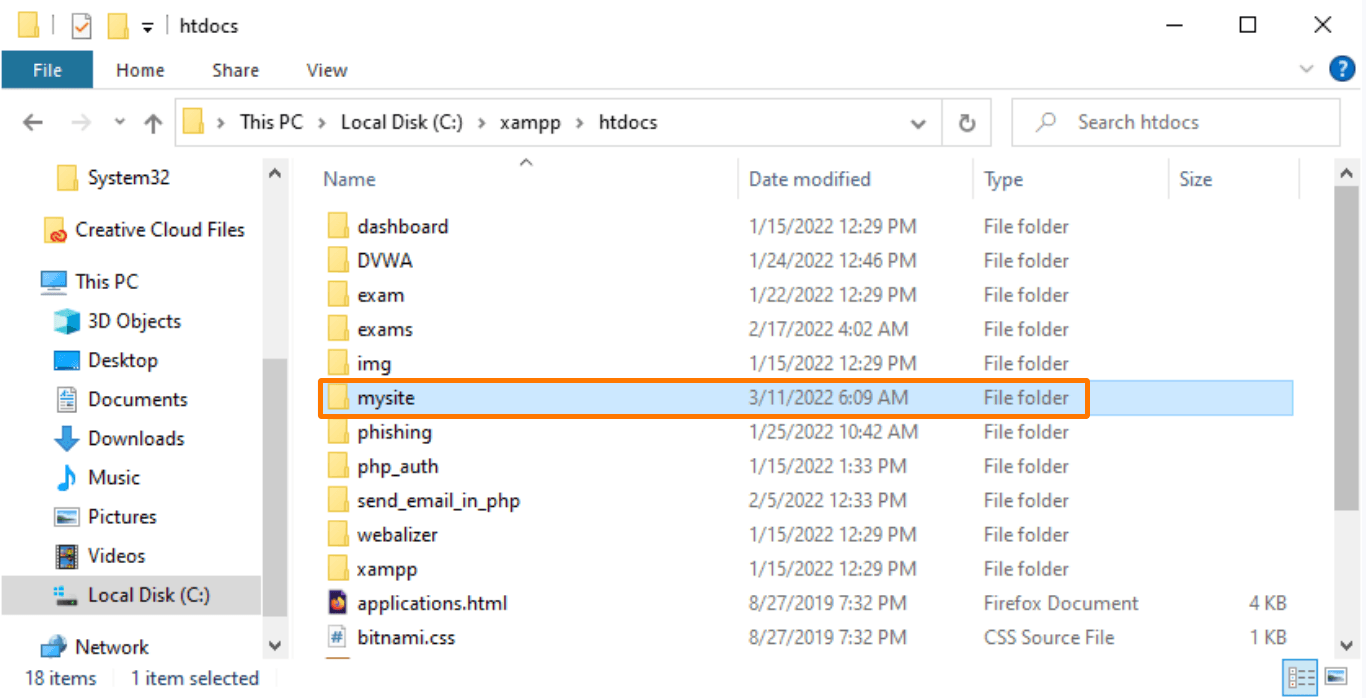
Task: Select Network in the navigation pane
Action: (x=111, y=646)
